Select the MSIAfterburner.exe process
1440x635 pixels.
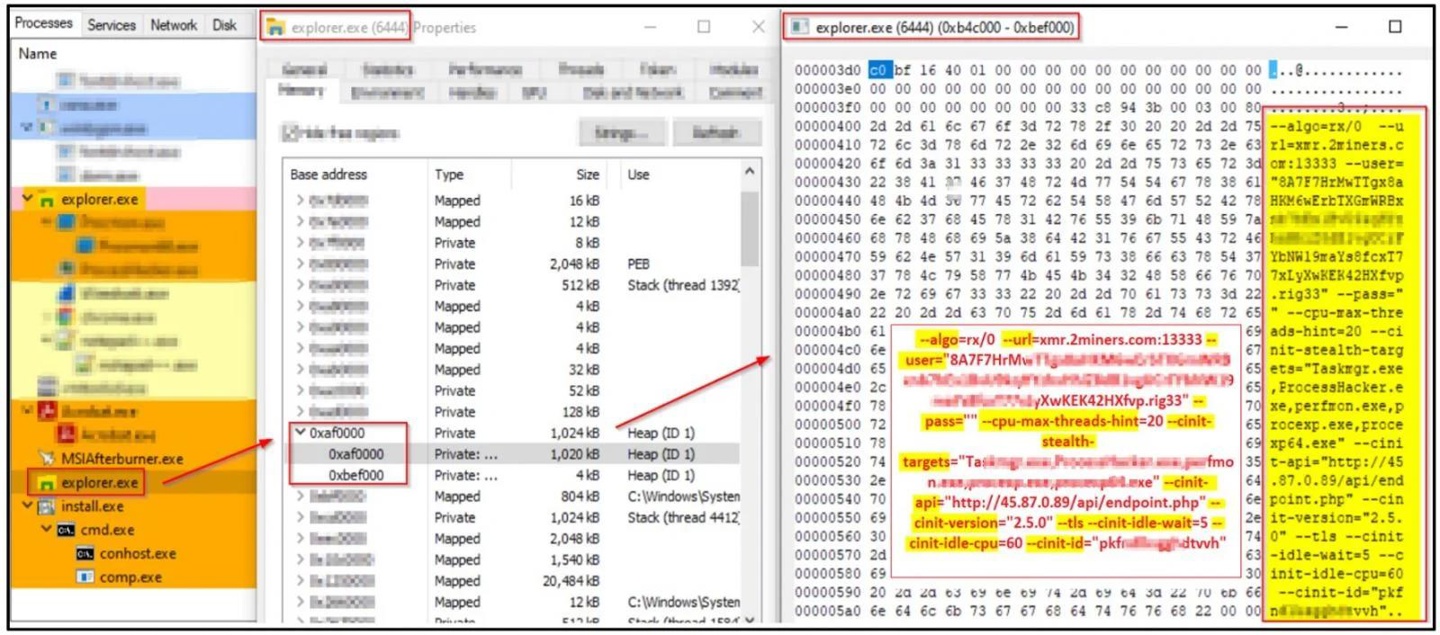tap(134, 459)
